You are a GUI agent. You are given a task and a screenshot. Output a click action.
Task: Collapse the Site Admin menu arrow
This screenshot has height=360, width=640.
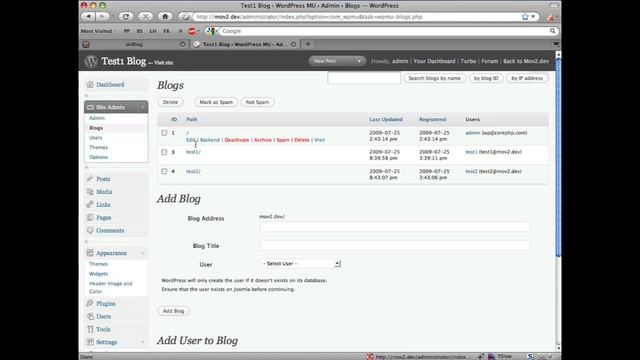(143, 107)
